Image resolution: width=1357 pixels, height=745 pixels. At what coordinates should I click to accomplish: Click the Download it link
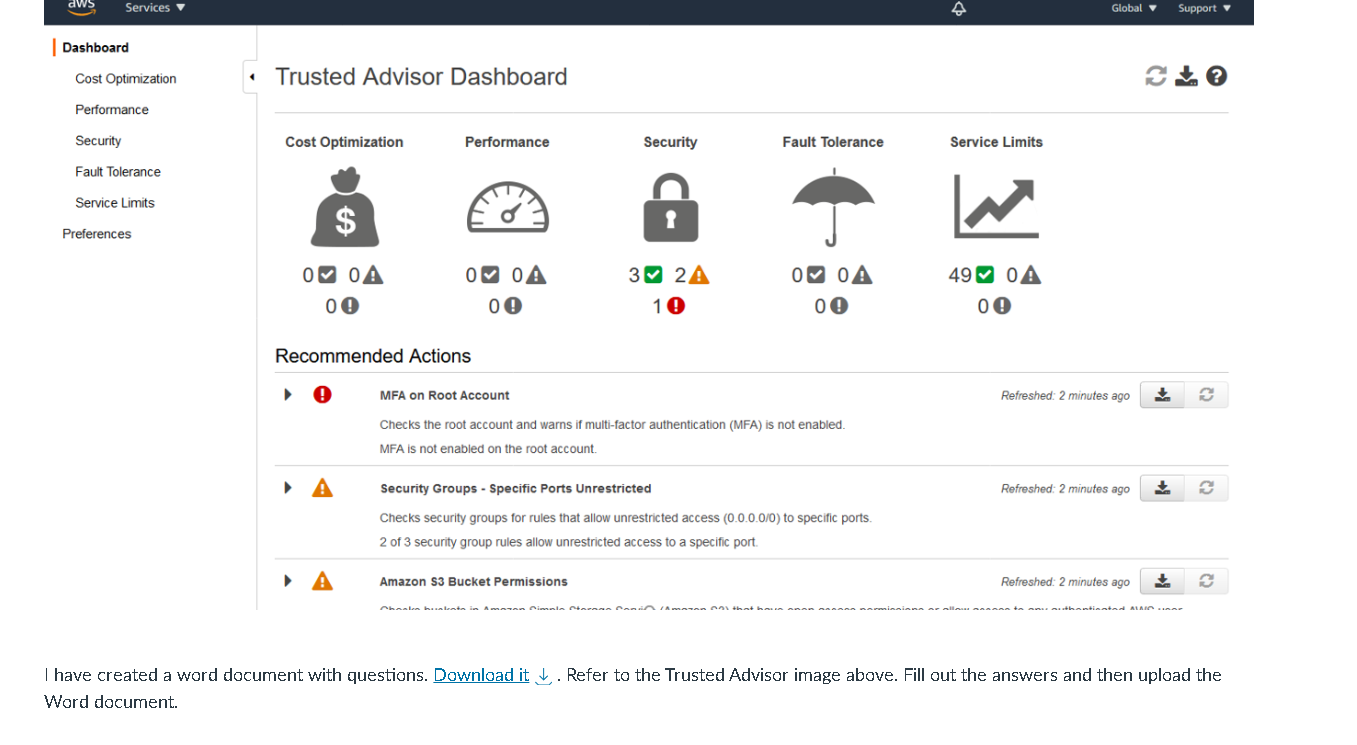480,675
